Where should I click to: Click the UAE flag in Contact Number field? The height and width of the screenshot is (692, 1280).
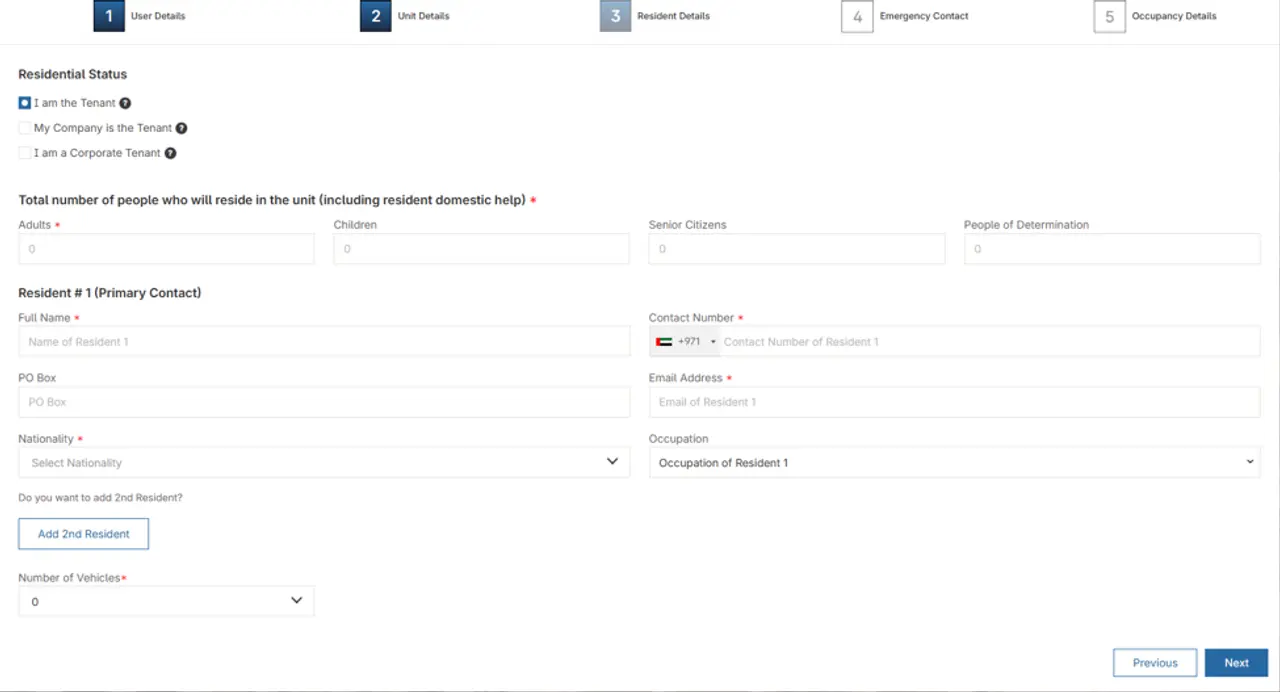664,342
